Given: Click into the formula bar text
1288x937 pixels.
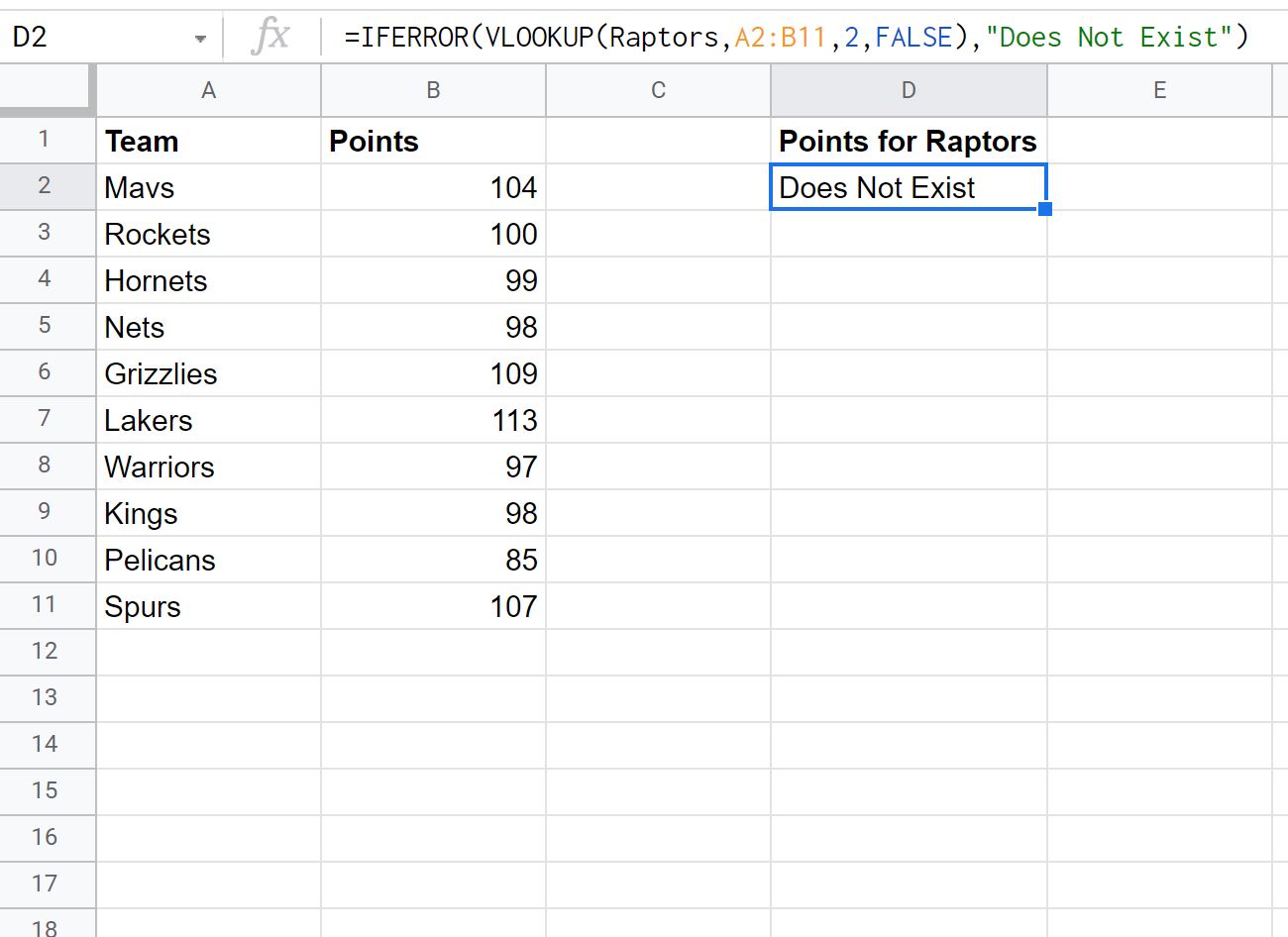Looking at the screenshot, I should [797, 38].
